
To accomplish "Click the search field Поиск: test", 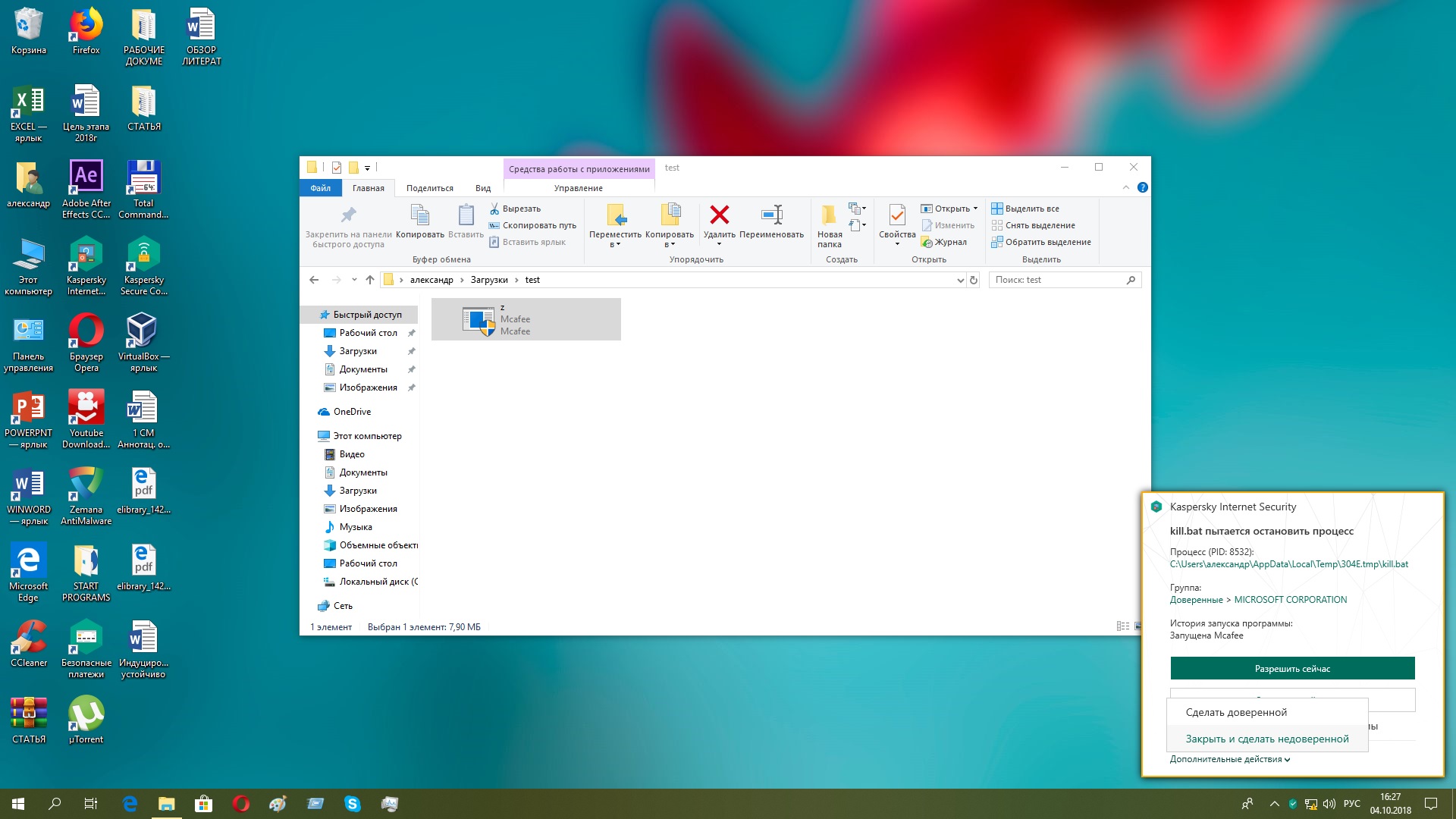I will 1058,280.
